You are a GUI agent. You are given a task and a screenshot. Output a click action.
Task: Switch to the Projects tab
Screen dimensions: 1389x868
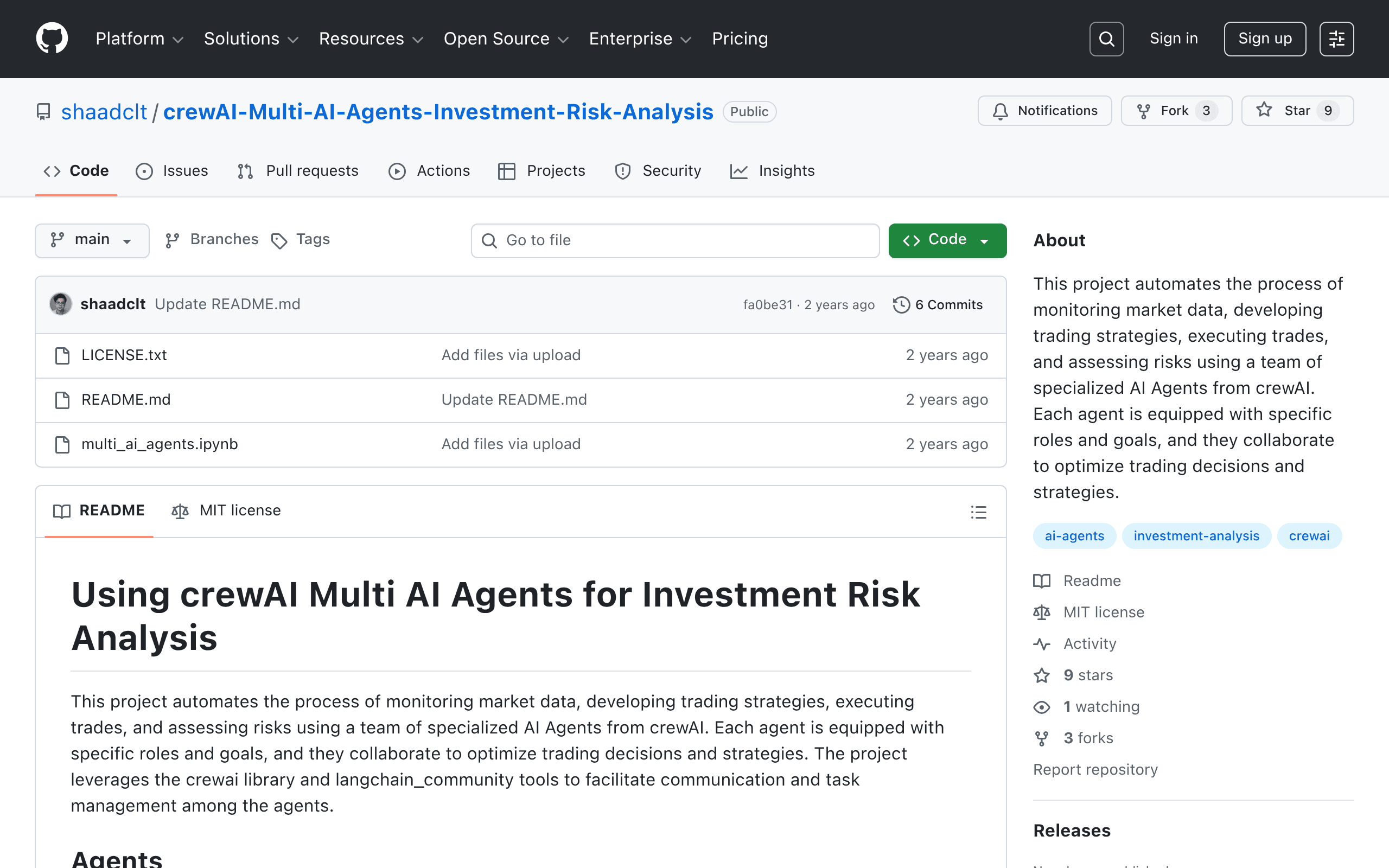543,171
